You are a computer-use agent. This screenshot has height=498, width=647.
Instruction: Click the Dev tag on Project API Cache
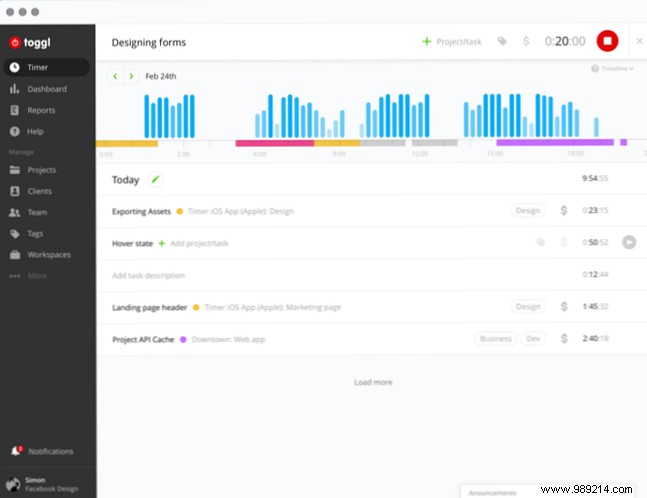(x=533, y=339)
